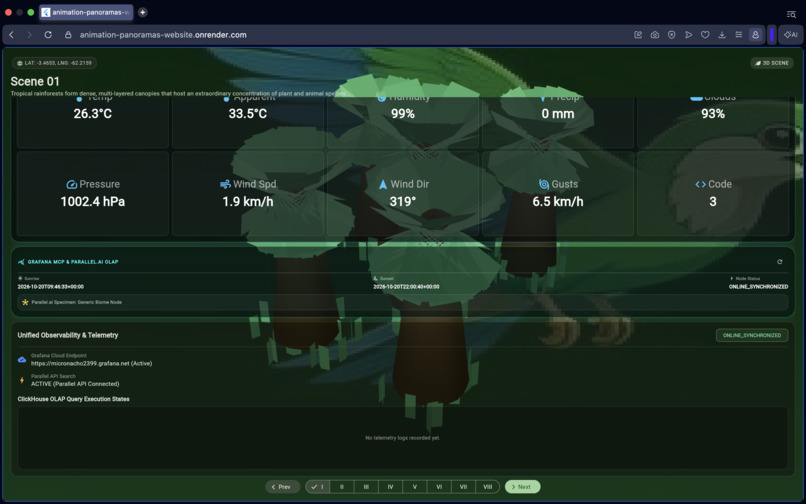Click the purple sidebar strip button
806x504 pixels.
(x=772, y=35)
